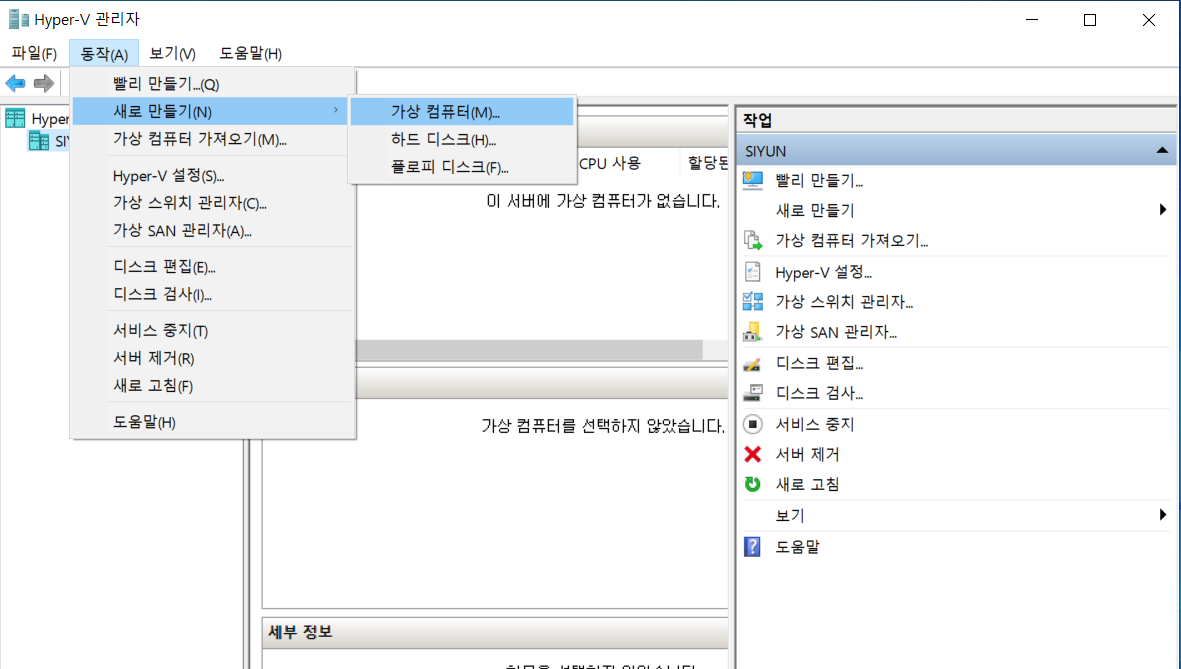The width and height of the screenshot is (1181, 669).
Task: Expand the 새로 만들기 arrow in actions pane
Action: point(1163,209)
